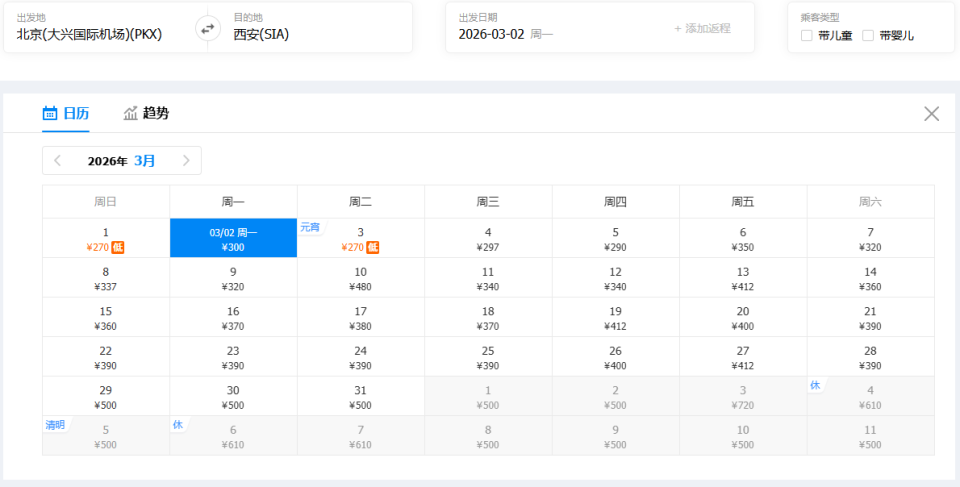The image size is (960, 487).
Task: Click the 清明 holiday tag
Action: pos(55,425)
